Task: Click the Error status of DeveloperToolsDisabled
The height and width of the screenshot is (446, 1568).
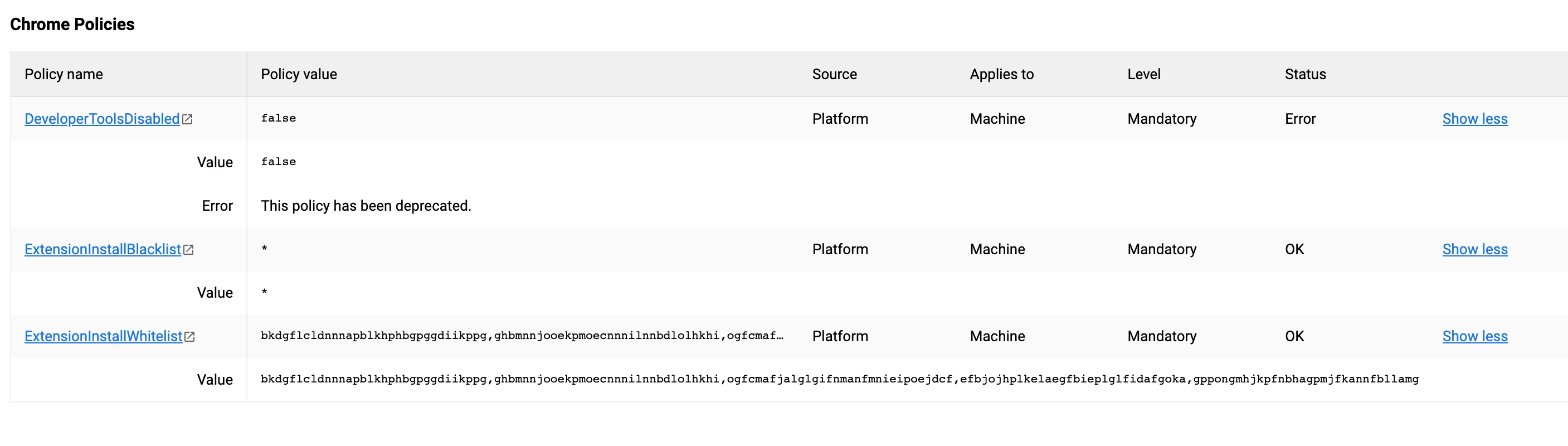Action: click(1300, 119)
